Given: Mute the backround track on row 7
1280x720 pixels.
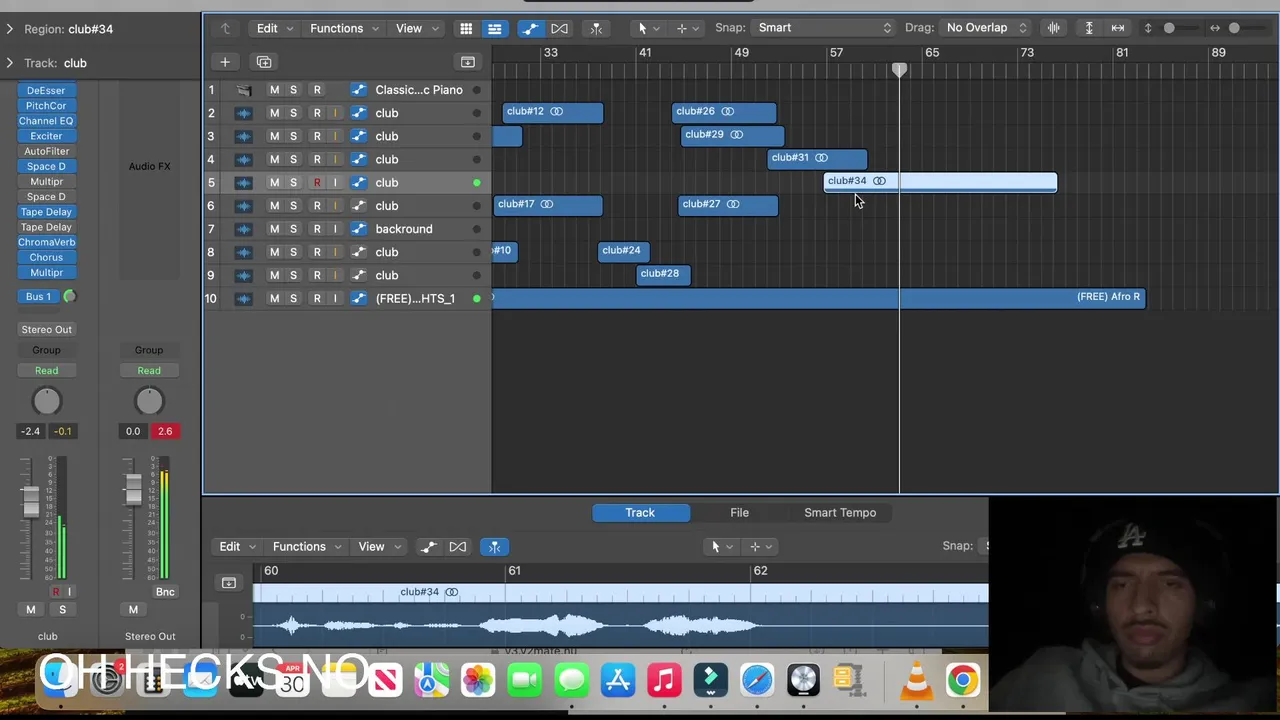Looking at the screenshot, I should coord(274,229).
